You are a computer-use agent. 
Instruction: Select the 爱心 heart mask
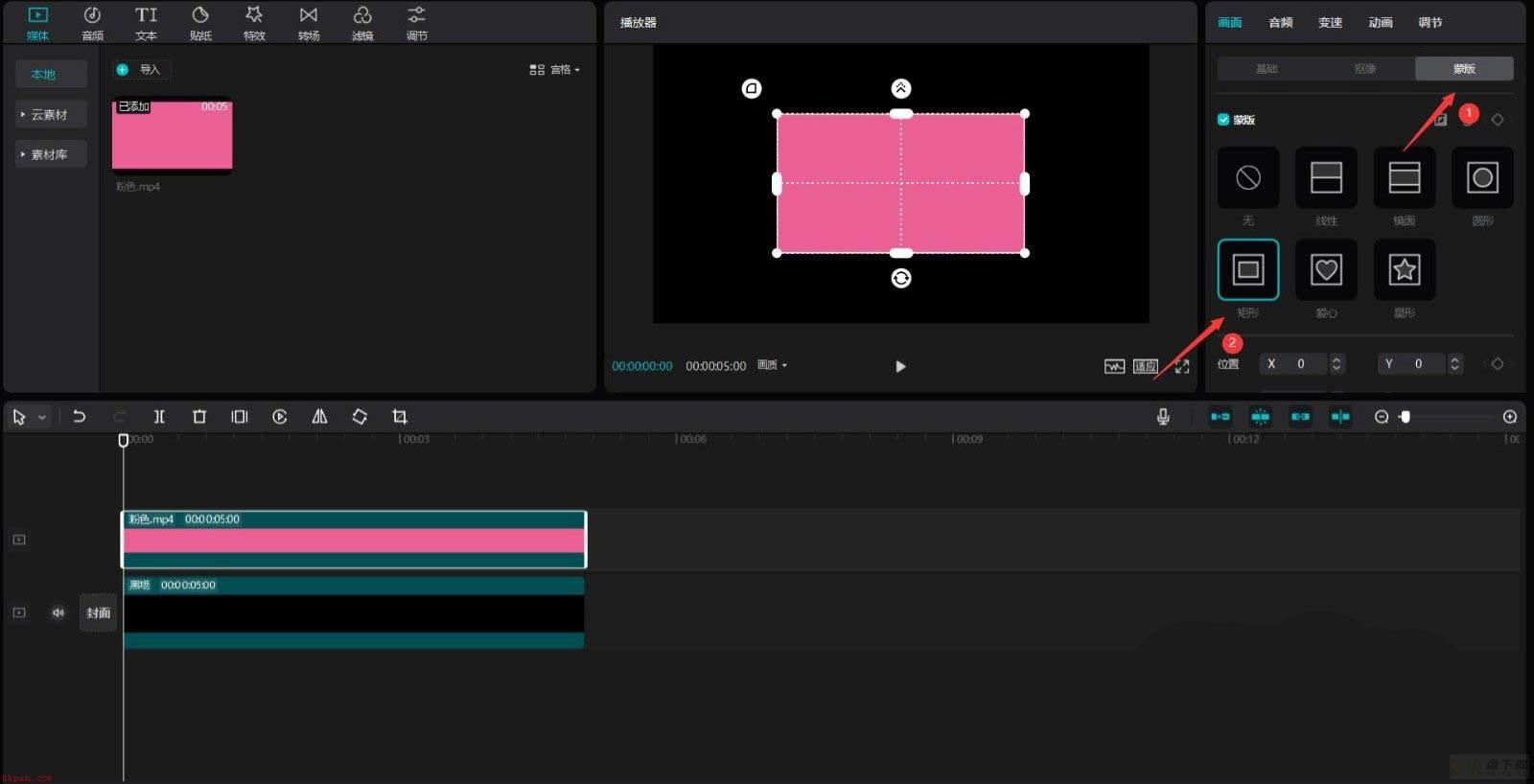1326,269
